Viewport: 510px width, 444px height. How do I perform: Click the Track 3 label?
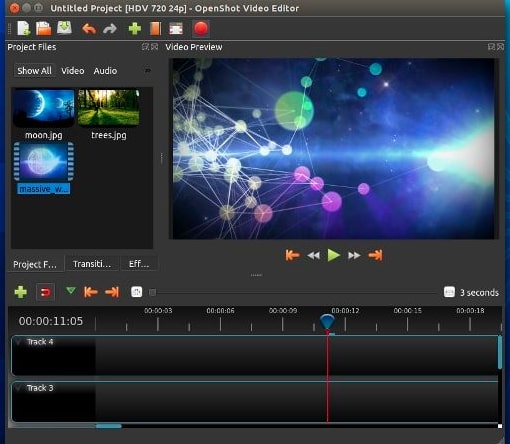point(40,388)
